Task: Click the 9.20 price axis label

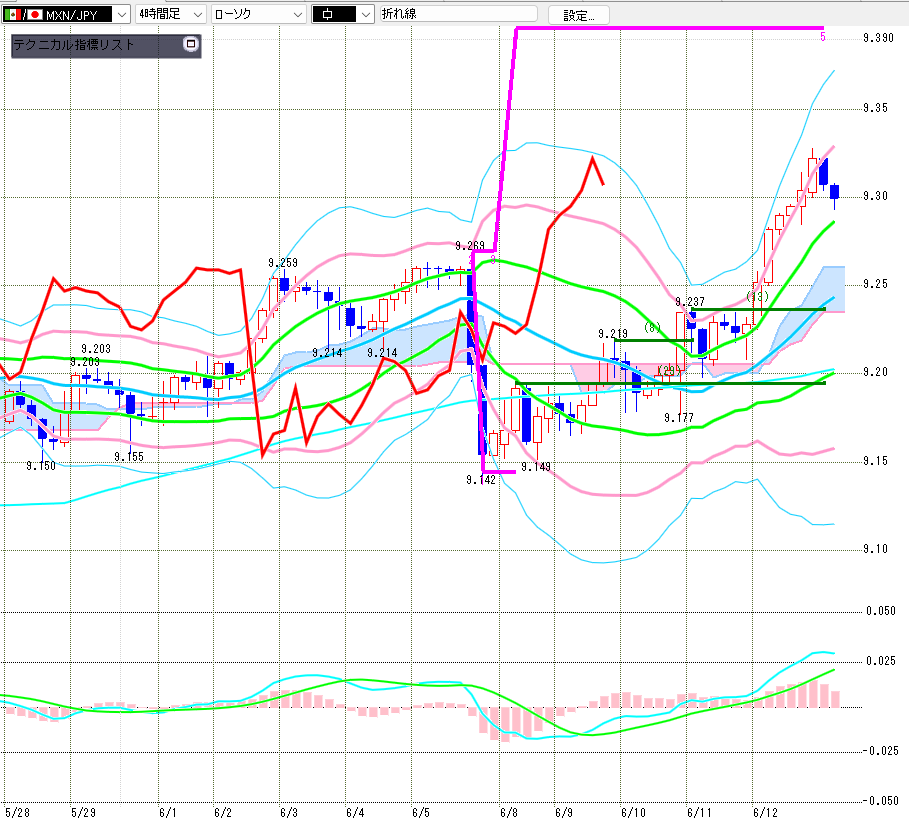Action: coord(875,372)
